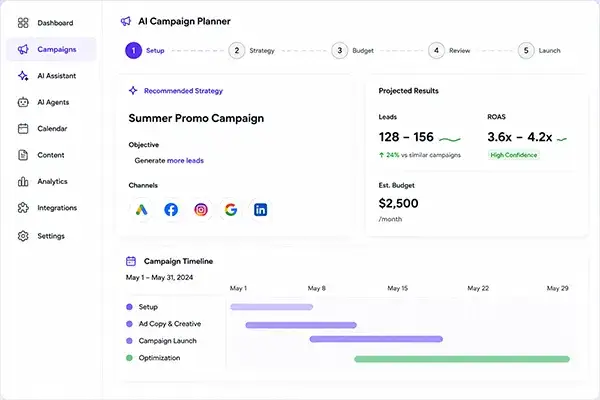
Task: Open the AI Agents menu label
Action: click(53, 102)
